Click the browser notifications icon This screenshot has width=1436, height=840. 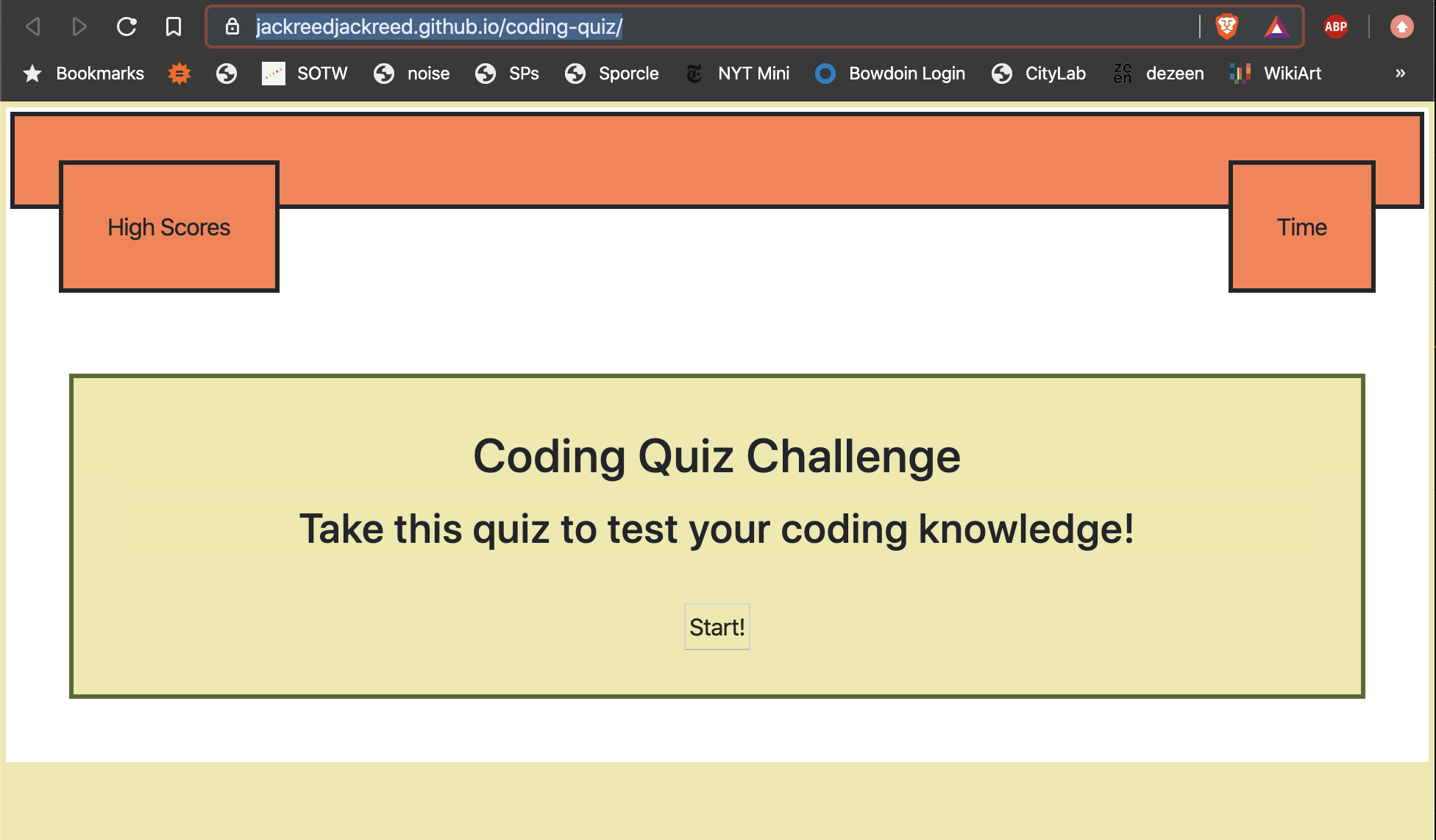(x=1406, y=26)
